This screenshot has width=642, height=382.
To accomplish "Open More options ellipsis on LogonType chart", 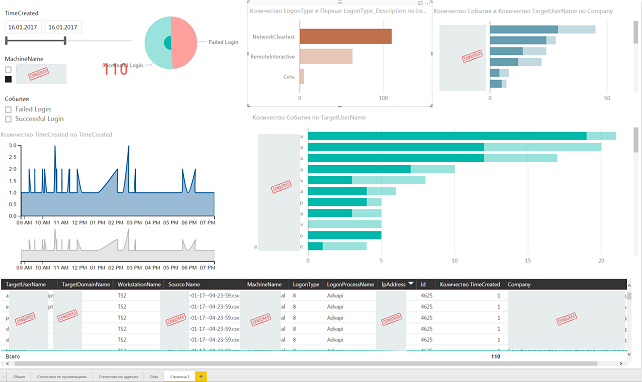I will point(428,3).
